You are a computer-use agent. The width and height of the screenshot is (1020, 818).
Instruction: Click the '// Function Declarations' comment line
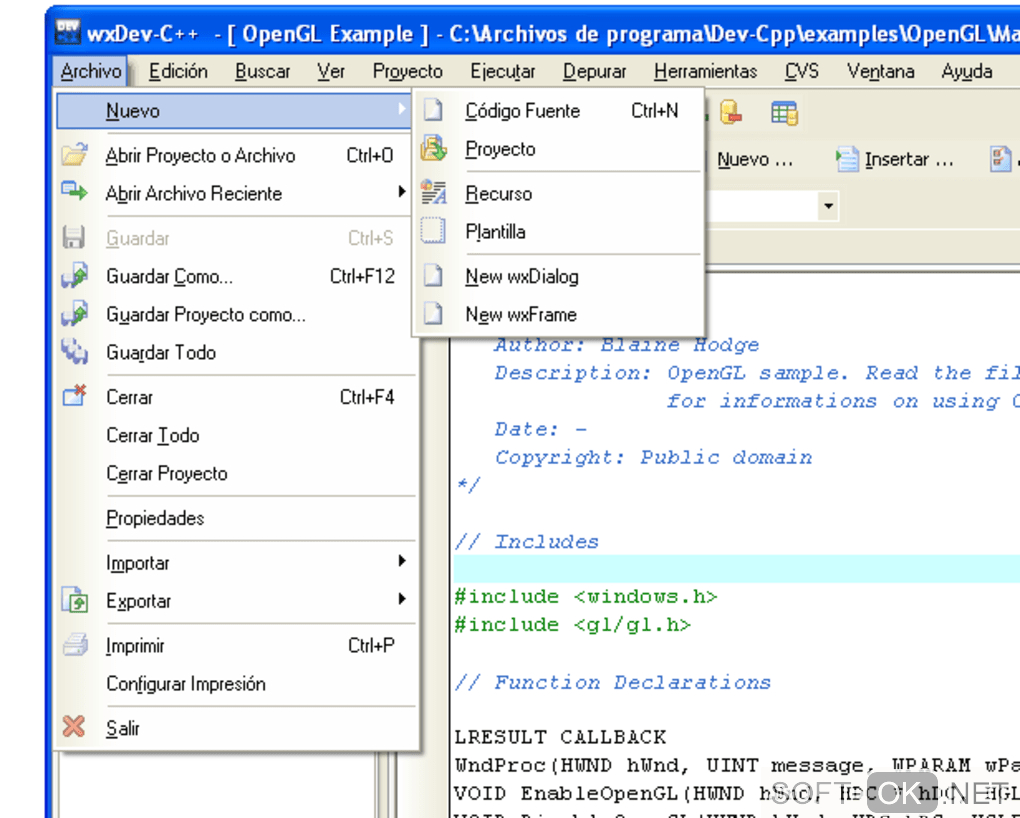(x=613, y=683)
